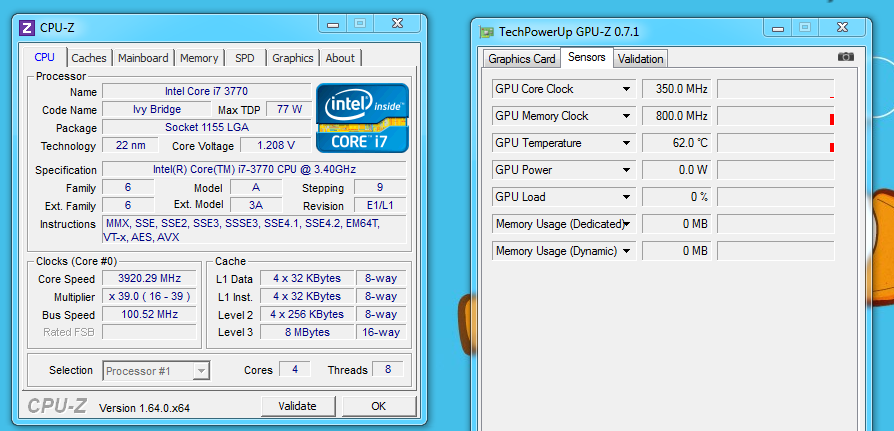The image size is (894, 431).
Task: Click the 0.0 W GPU power value
Action: click(x=677, y=170)
